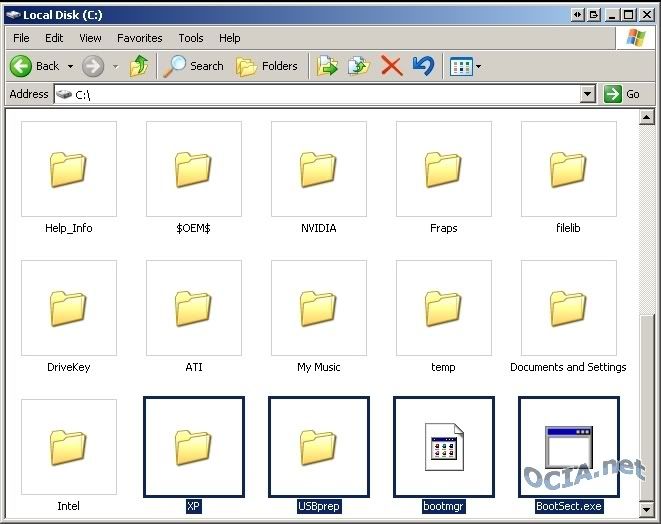Select the BootSect.exe program icon
The width and height of the screenshot is (661, 524).
pos(568,446)
